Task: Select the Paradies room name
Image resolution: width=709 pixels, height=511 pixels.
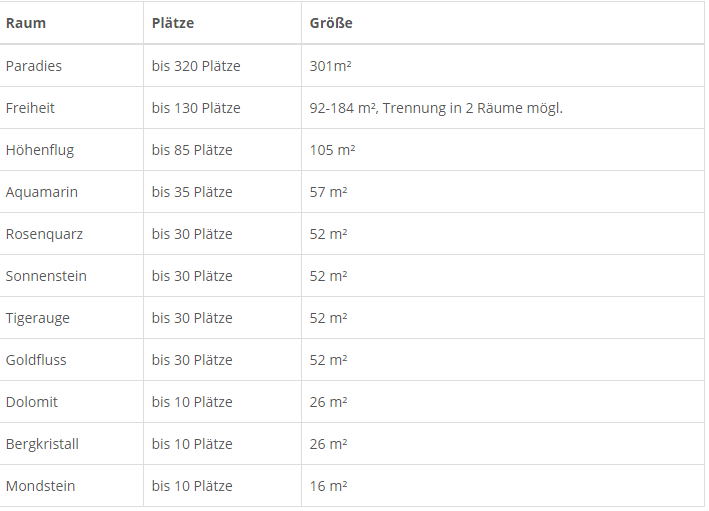Action: pyautogui.click(x=34, y=66)
